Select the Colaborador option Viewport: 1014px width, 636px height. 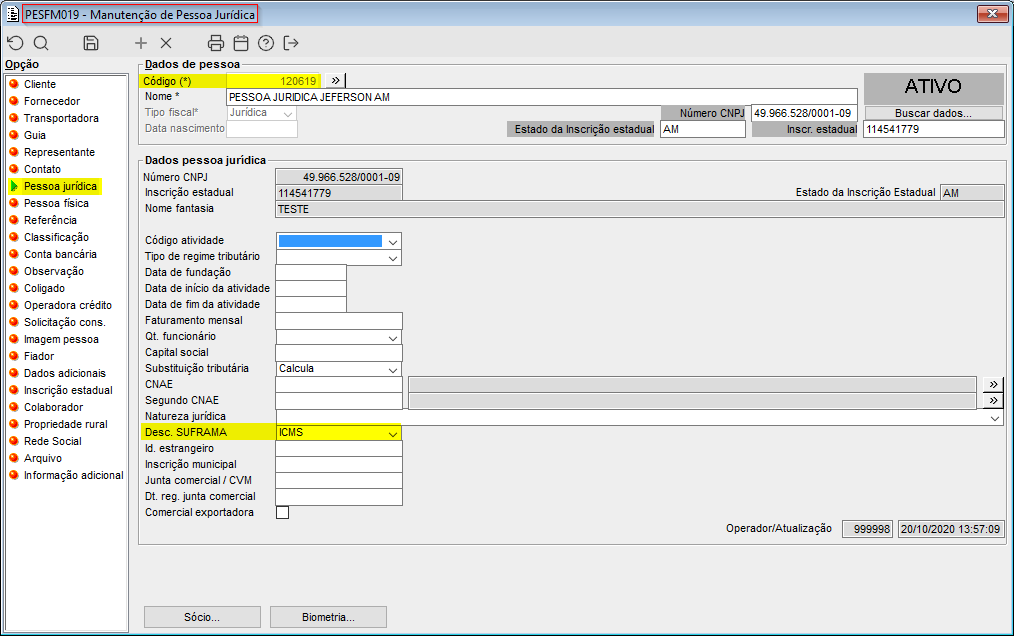tap(53, 407)
